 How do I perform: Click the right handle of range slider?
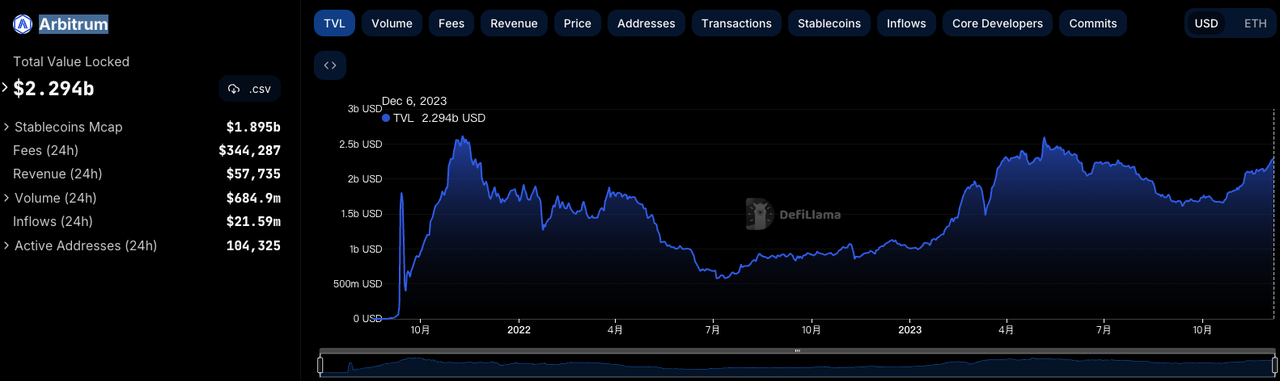[1274, 366]
